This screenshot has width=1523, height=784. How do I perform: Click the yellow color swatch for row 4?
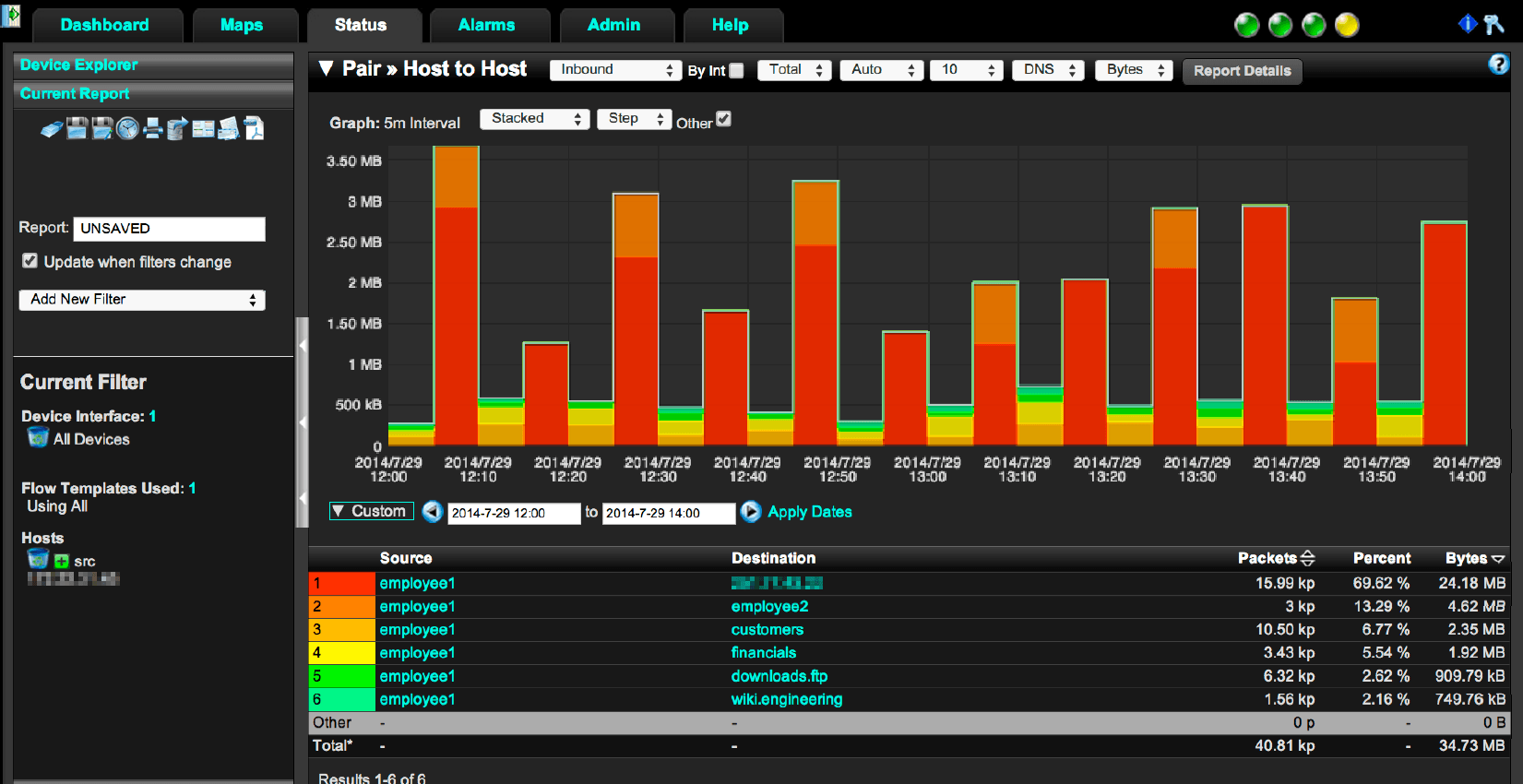click(x=342, y=653)
